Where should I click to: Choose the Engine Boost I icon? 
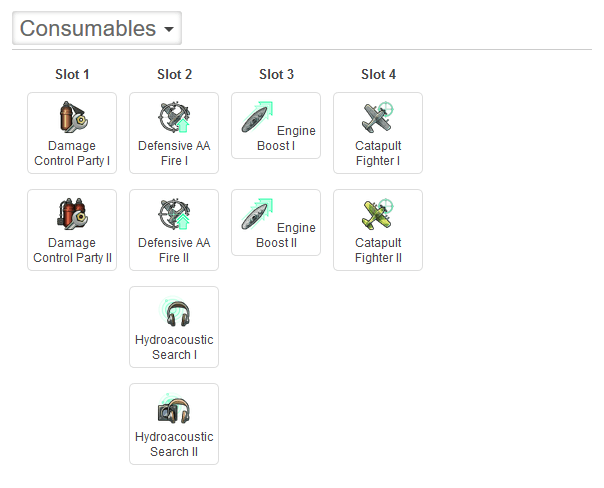click(257, 118)
